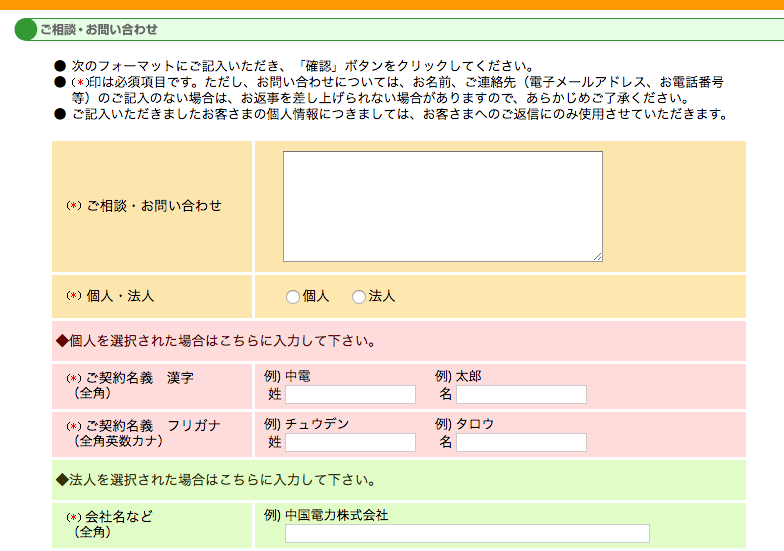Click the example text 中国電力株式会社
Screen dimensions: 784x551
[x=336, y=516]
